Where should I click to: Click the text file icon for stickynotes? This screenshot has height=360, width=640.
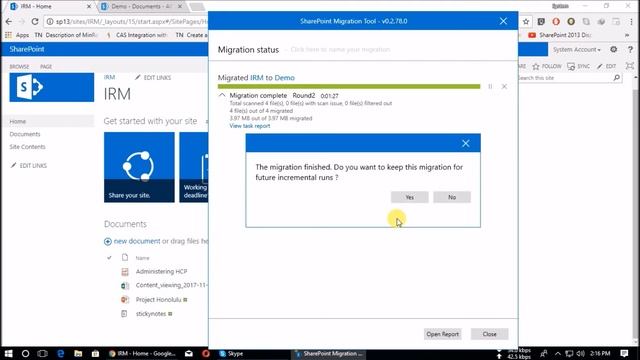click(x=124, y=313)
